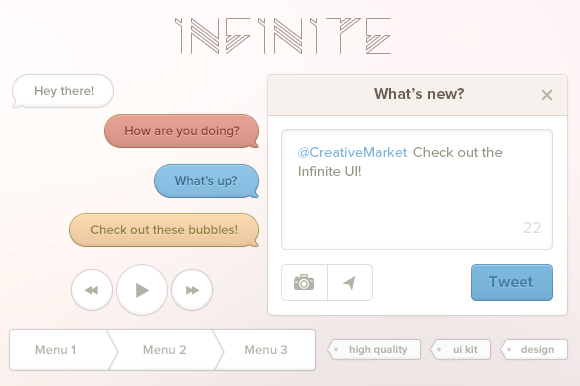Close the What's new dialog
The width and height of the screenshot is (580, 386).
(547, 95)
